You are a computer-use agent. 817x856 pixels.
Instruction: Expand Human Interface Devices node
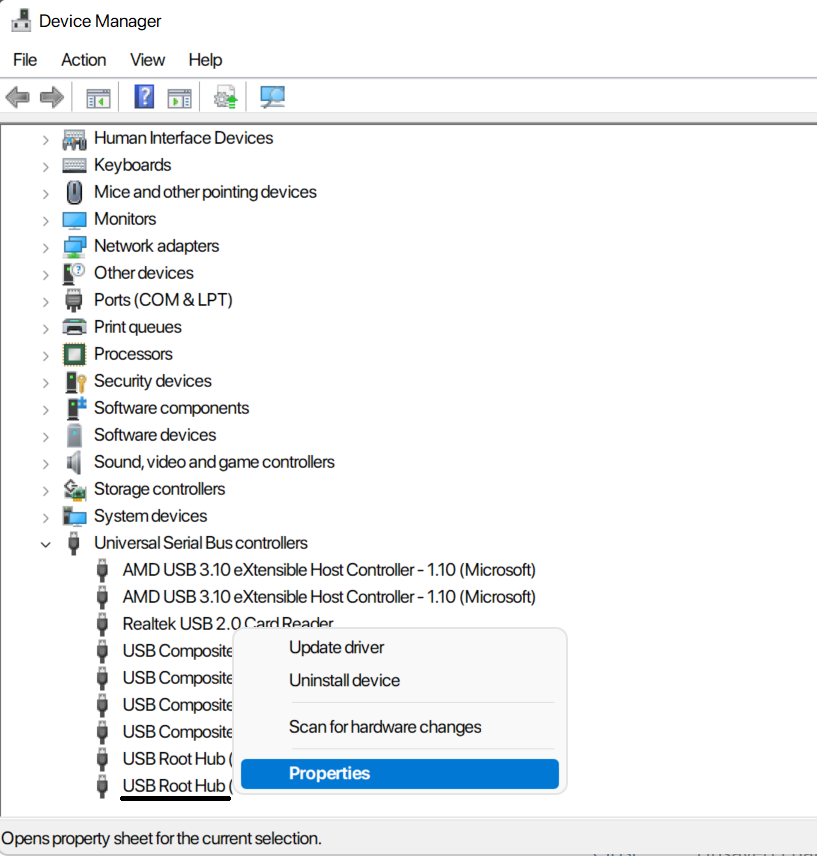pyautogui.click(x=45, y=140)
